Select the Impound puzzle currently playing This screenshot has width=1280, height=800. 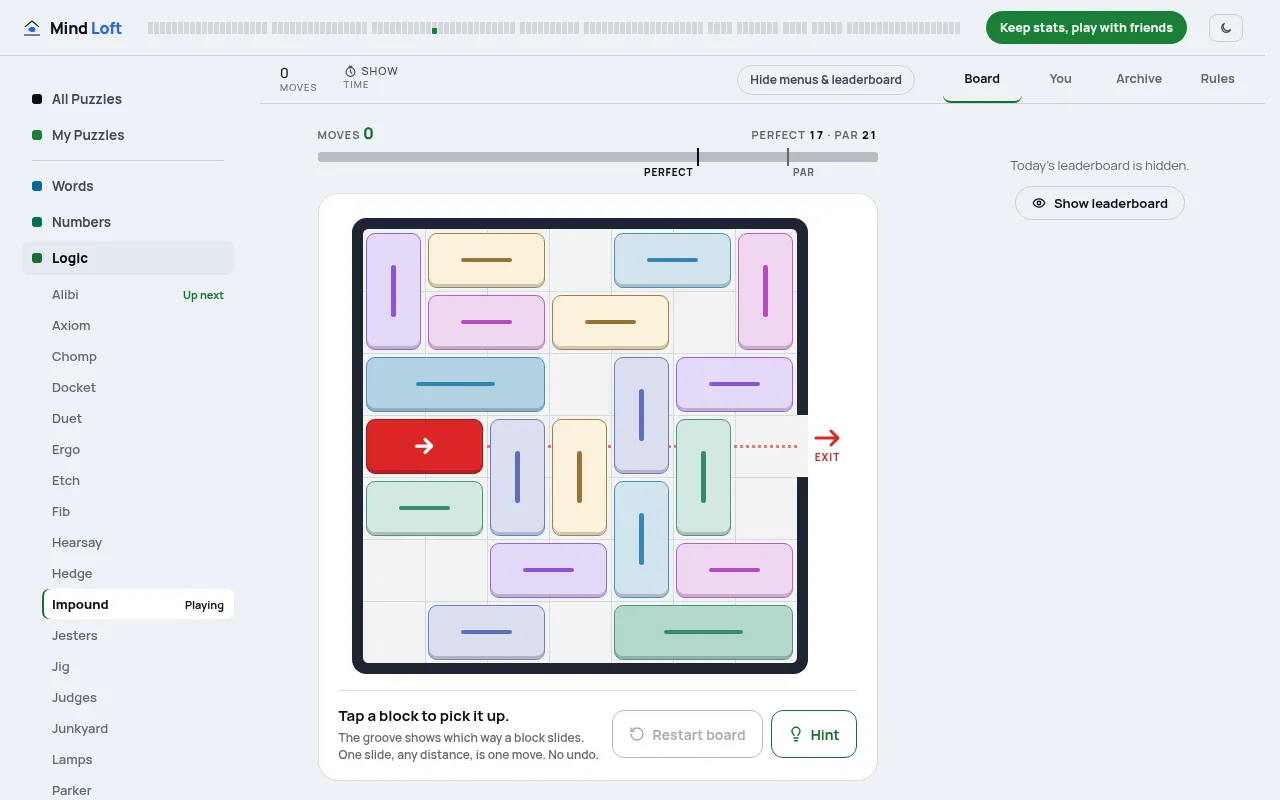[x=138, y=605]
